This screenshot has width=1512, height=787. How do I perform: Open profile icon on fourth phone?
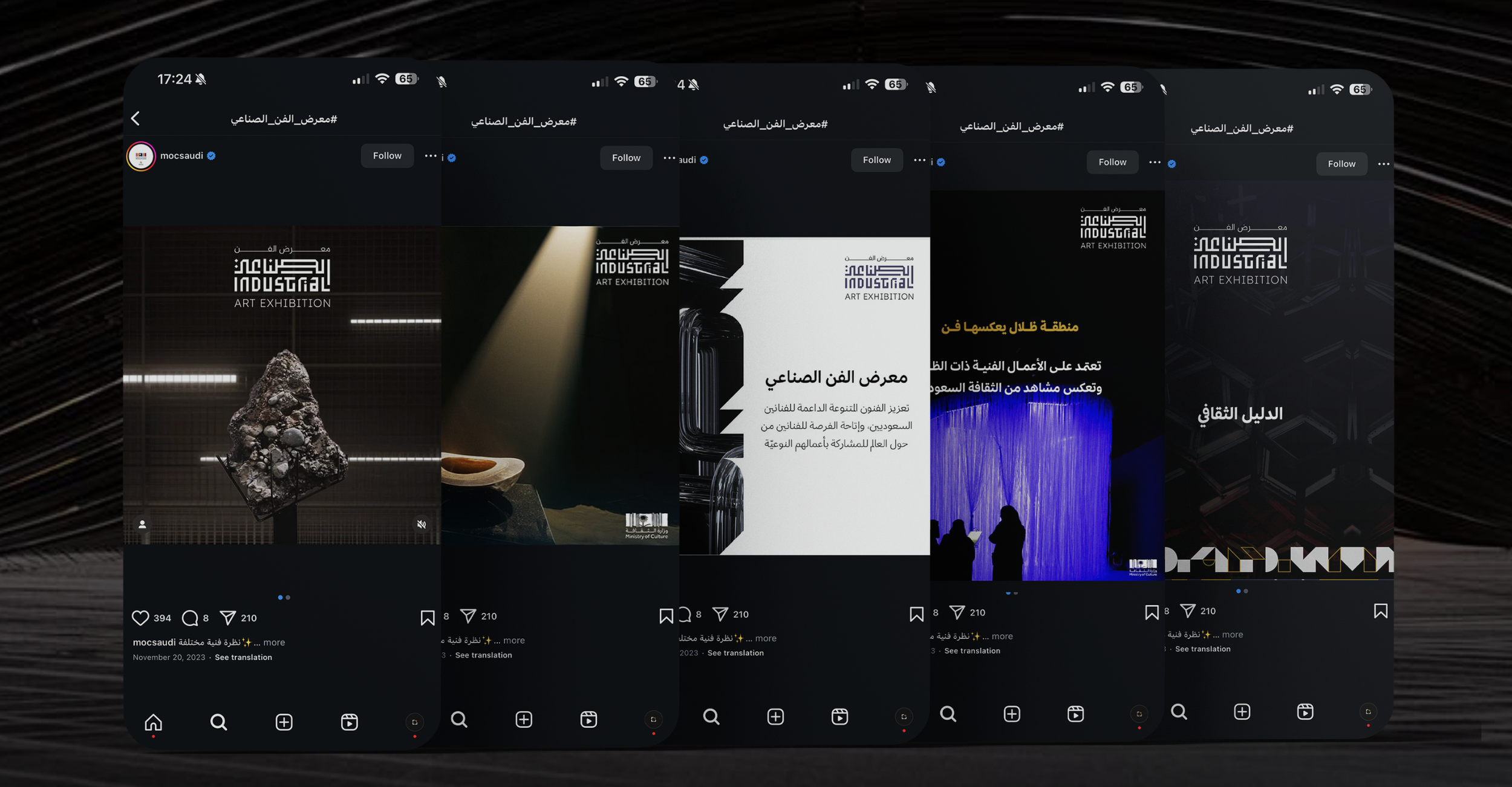(1139, 714)
